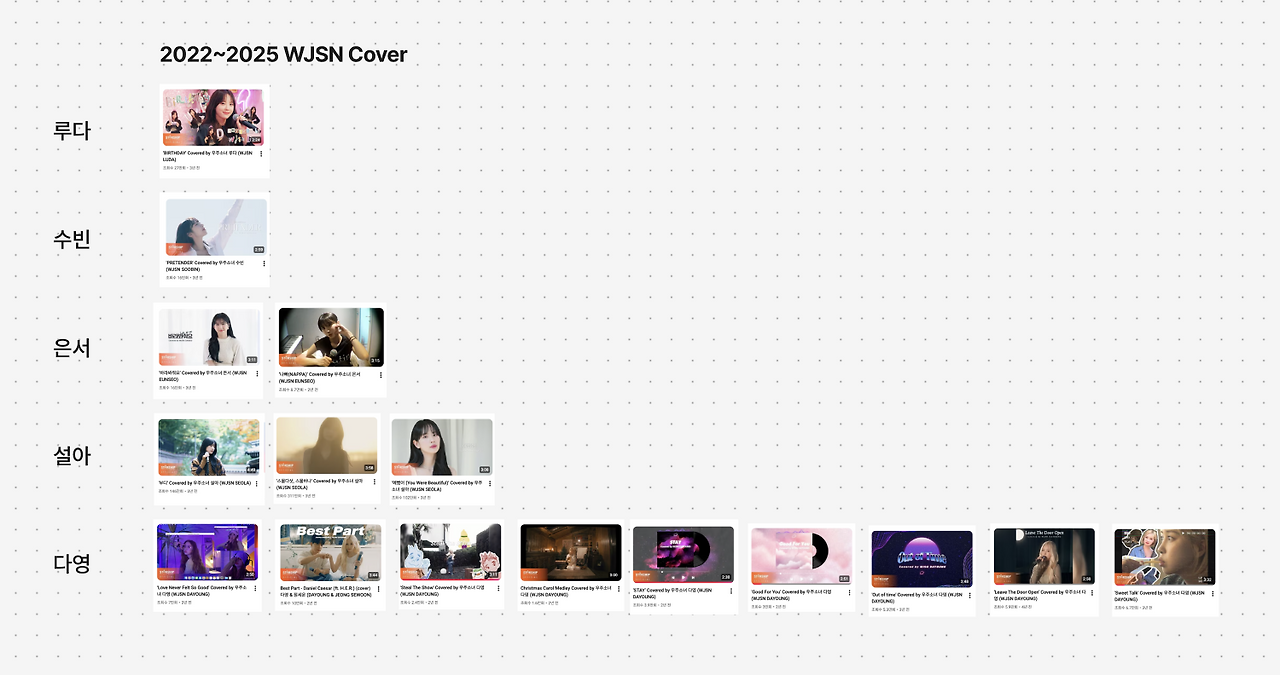
Task: Open the more menu on 'Love Never Felt So Good'
Action: (x=257, y=589)
